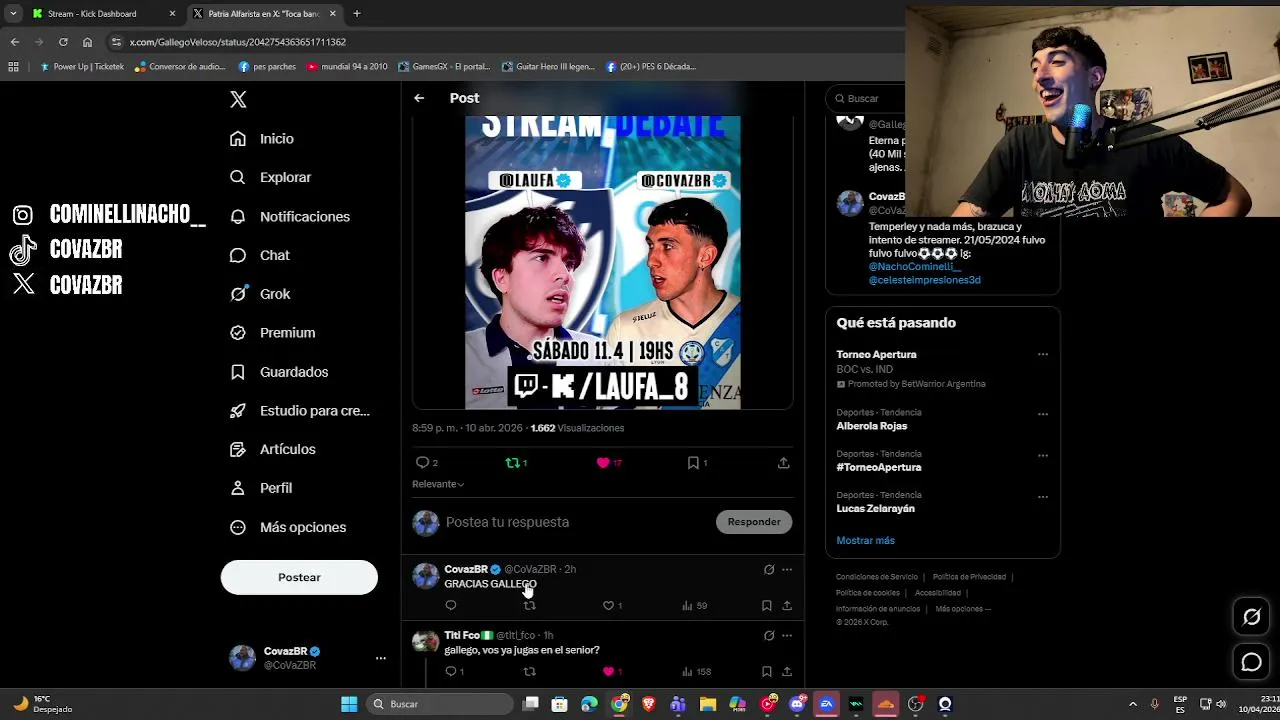Open the taskbar volume control
The width and height of the screenshot is (1280, 720).
[x=1220, y=704]
